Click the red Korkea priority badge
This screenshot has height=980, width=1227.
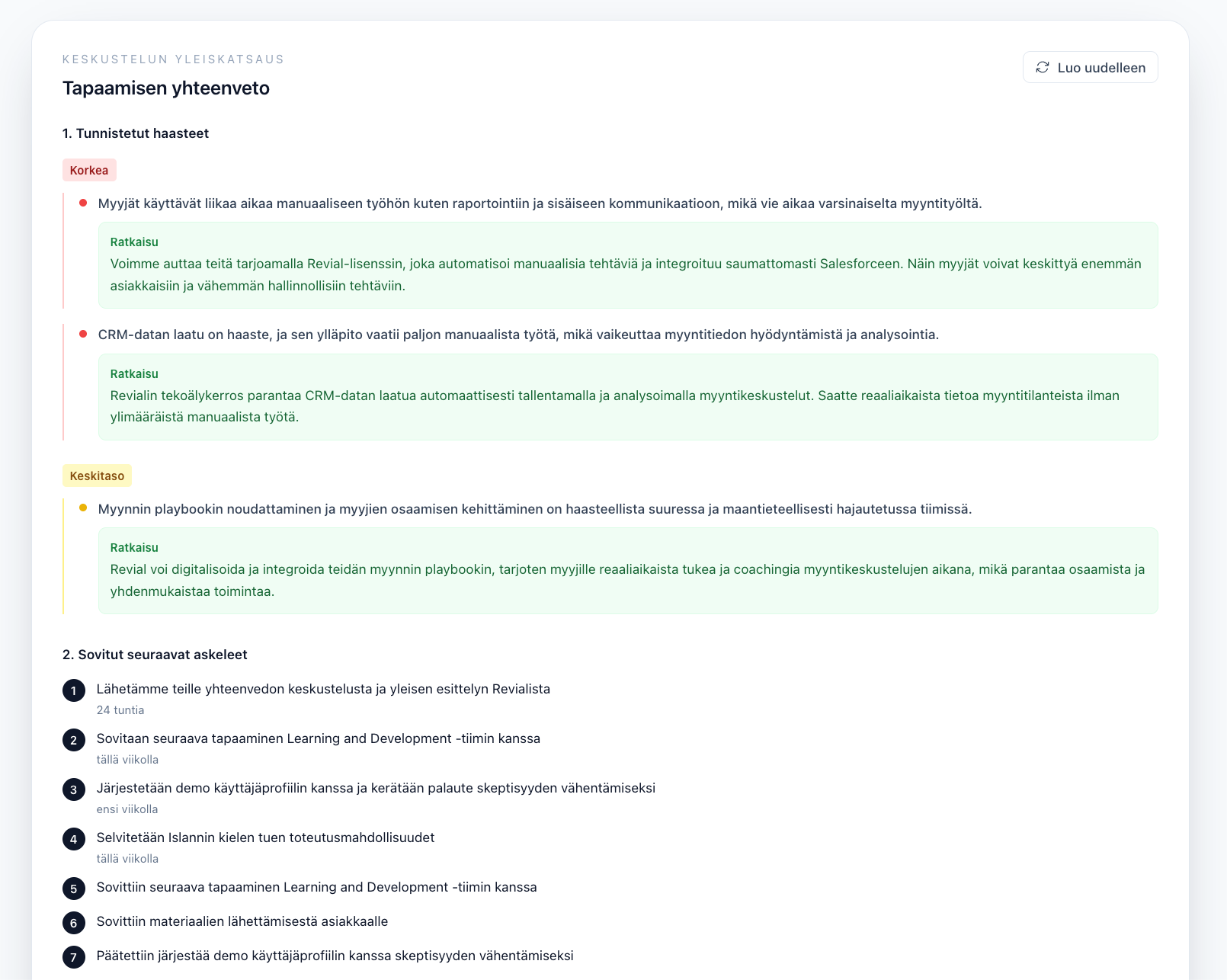click(x=89, y=170)
